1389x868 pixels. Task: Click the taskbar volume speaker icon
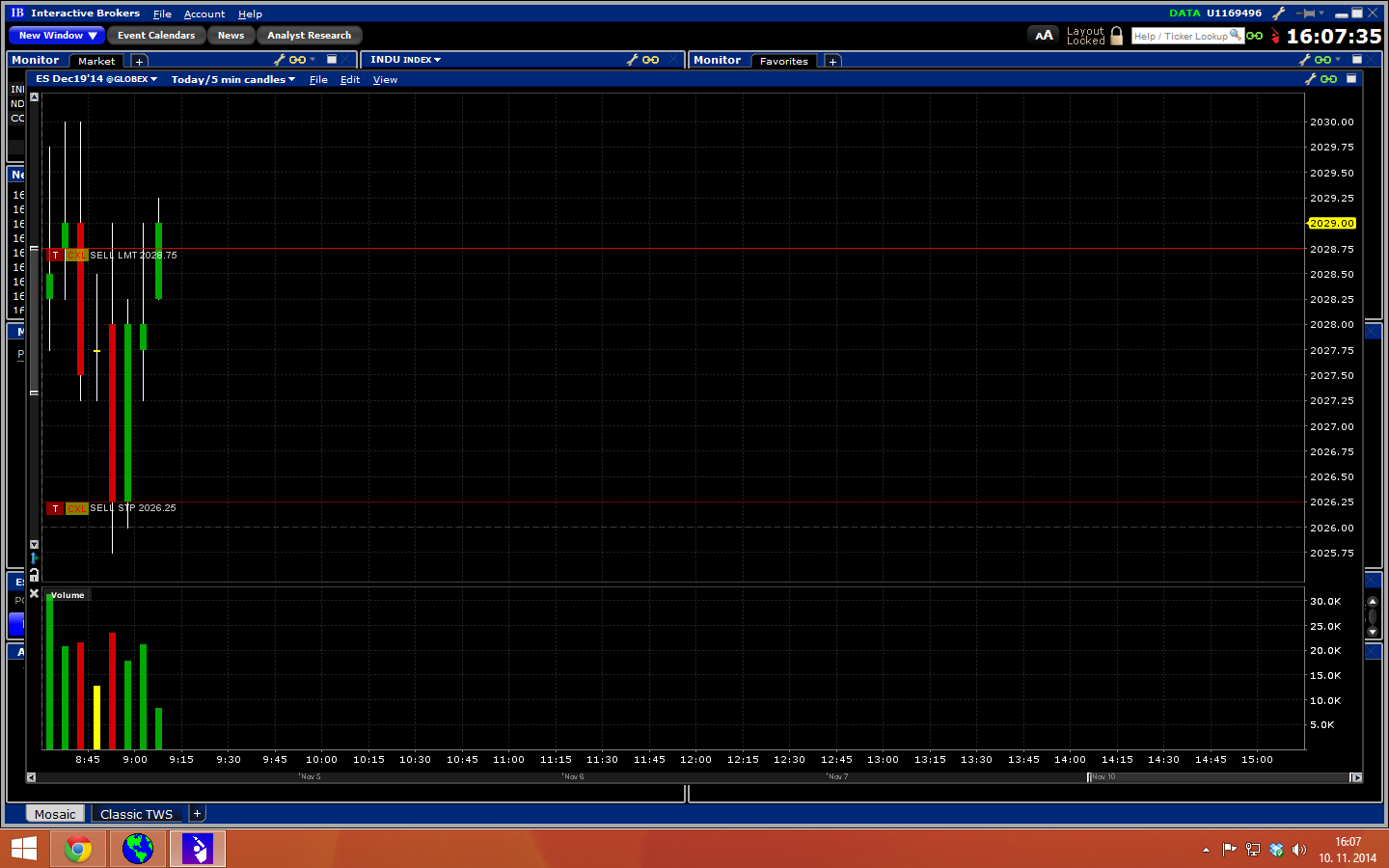point(1299,850)
